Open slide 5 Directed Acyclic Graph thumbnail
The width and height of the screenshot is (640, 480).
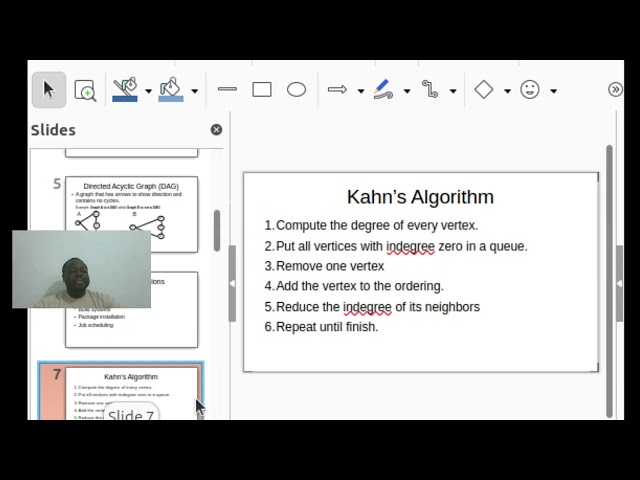coord(131,214)
